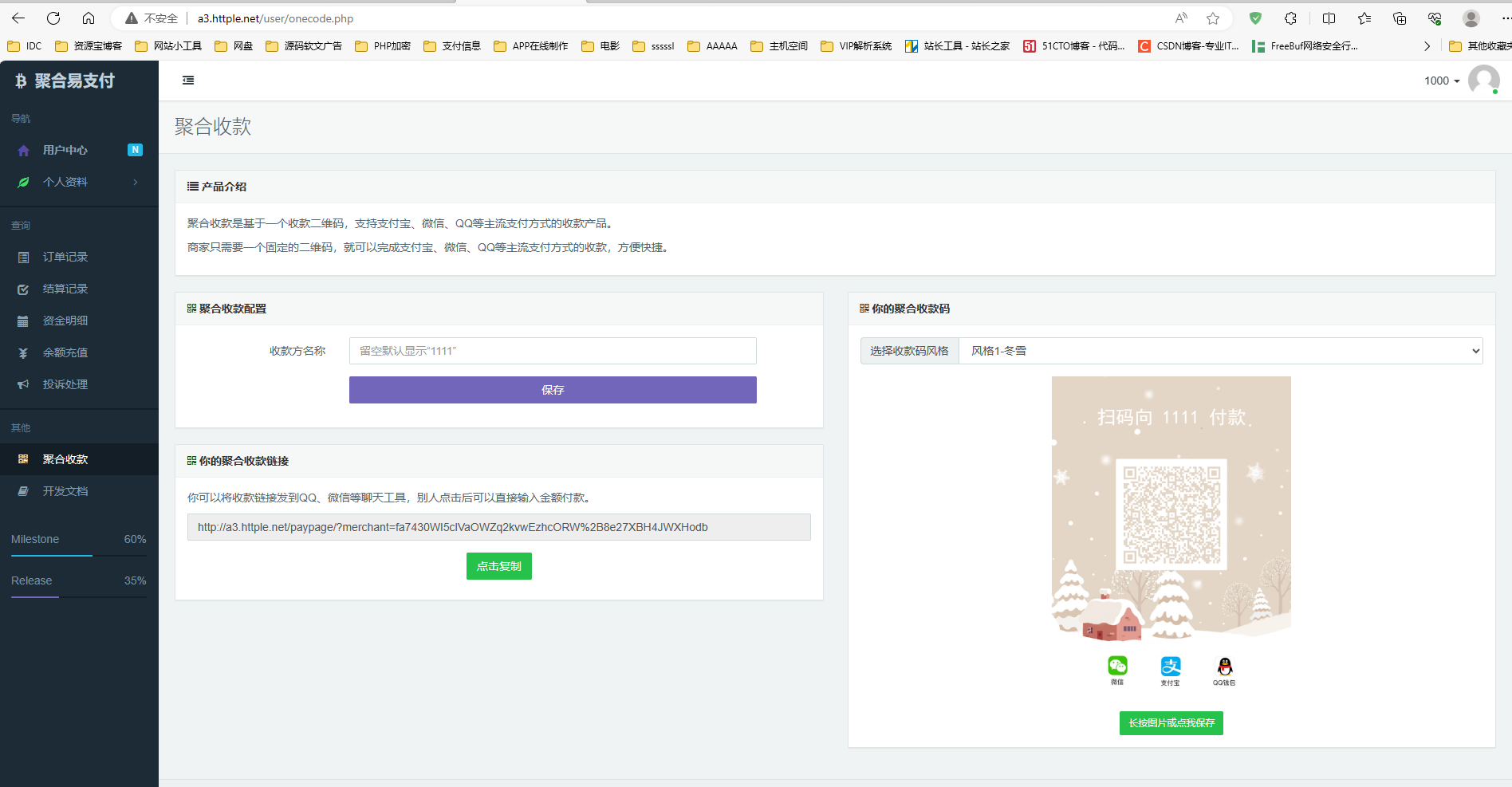Open browser profile avatar icon

[x=1471, y=18]
